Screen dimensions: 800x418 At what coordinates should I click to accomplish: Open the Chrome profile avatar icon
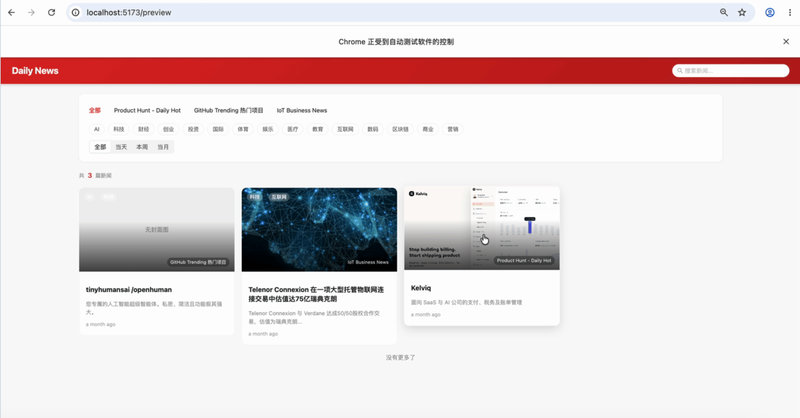pyautogui.click(x=769, y=12)
